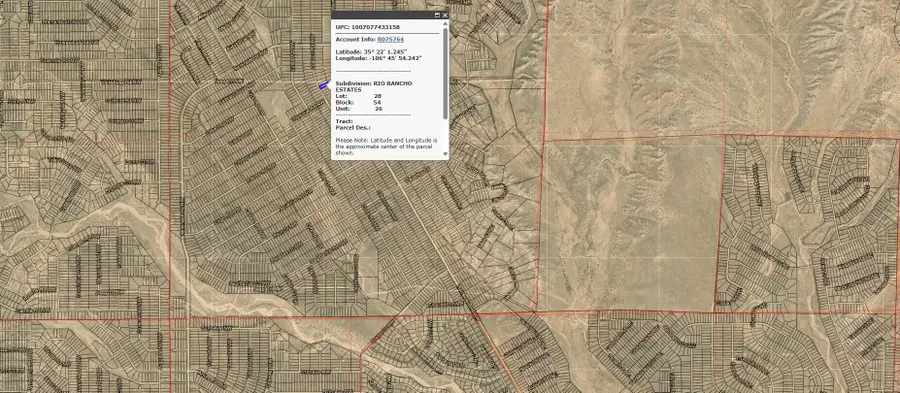Click the popup scroll down arrow
Image resolution: width=900 pixels, height=393 pixels.
(x=445, y=154)
